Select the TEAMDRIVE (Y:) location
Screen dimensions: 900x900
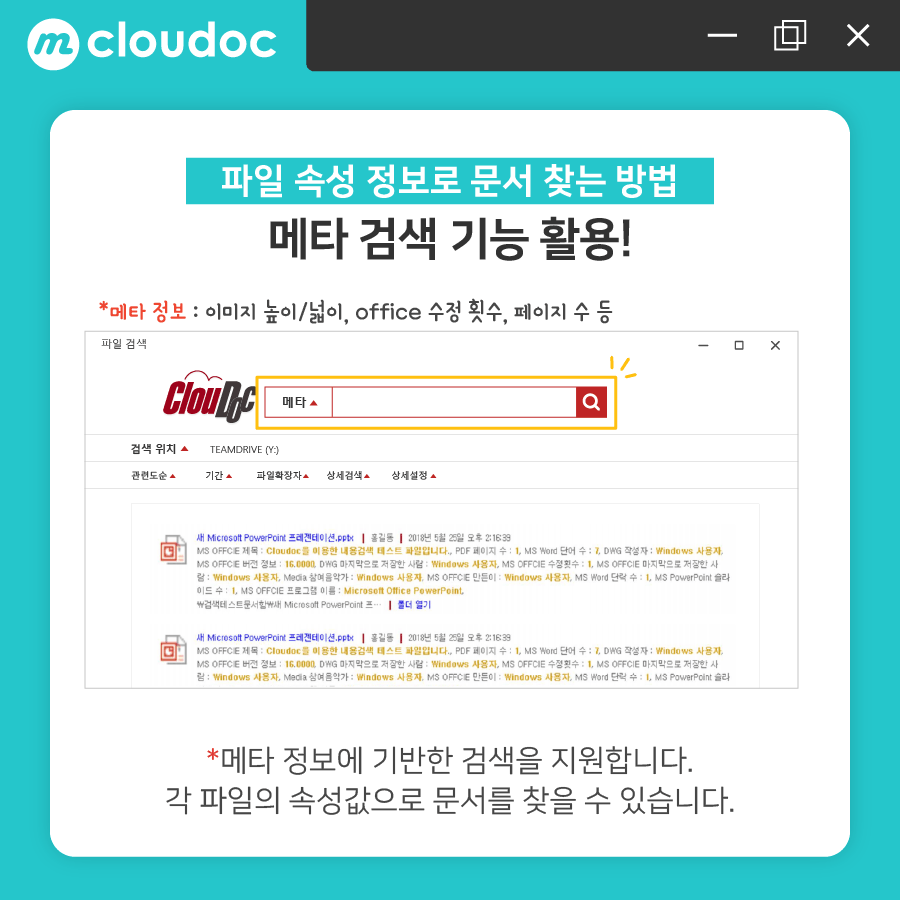pos(244,449)
